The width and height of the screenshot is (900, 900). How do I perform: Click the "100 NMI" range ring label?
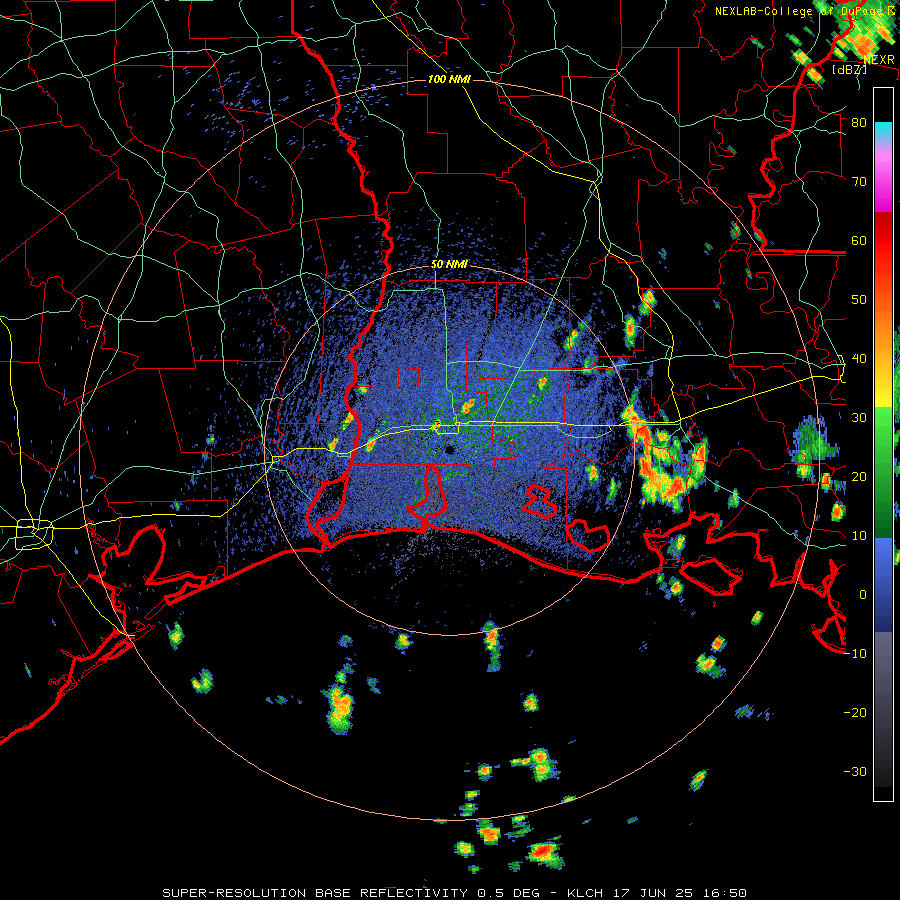(x=449, y=79)
